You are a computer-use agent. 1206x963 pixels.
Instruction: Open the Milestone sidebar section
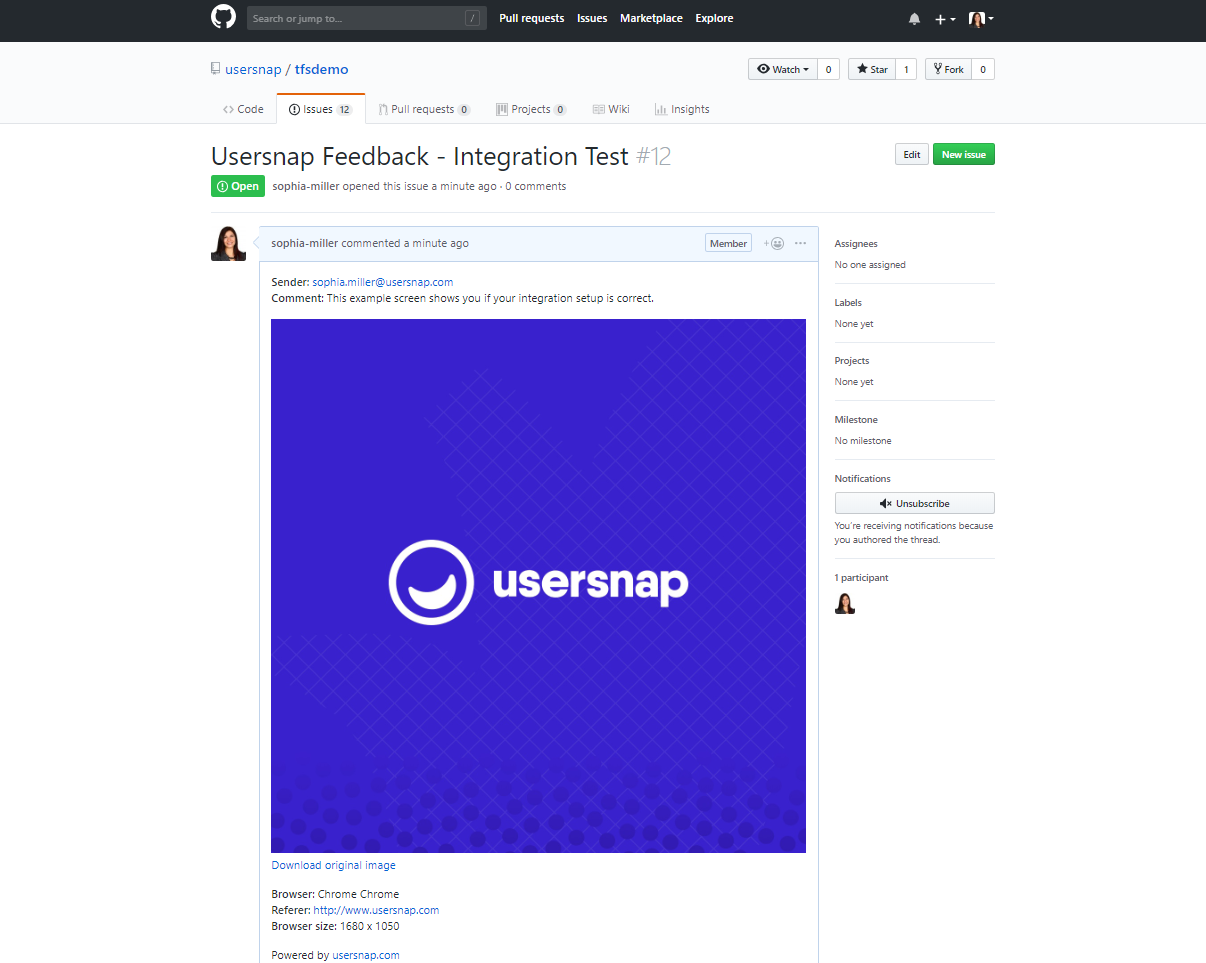click(x=856, y=419)
